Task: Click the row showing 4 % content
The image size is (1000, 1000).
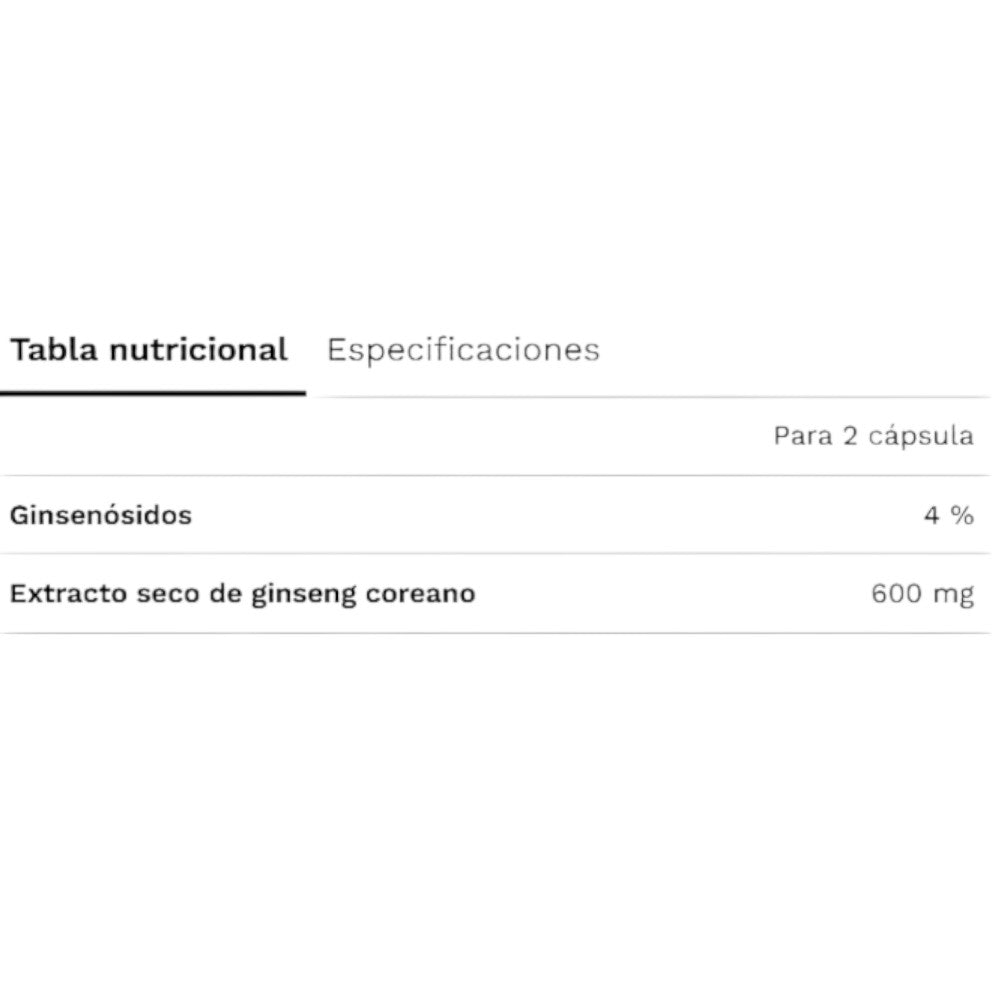Action: [500, 514]
